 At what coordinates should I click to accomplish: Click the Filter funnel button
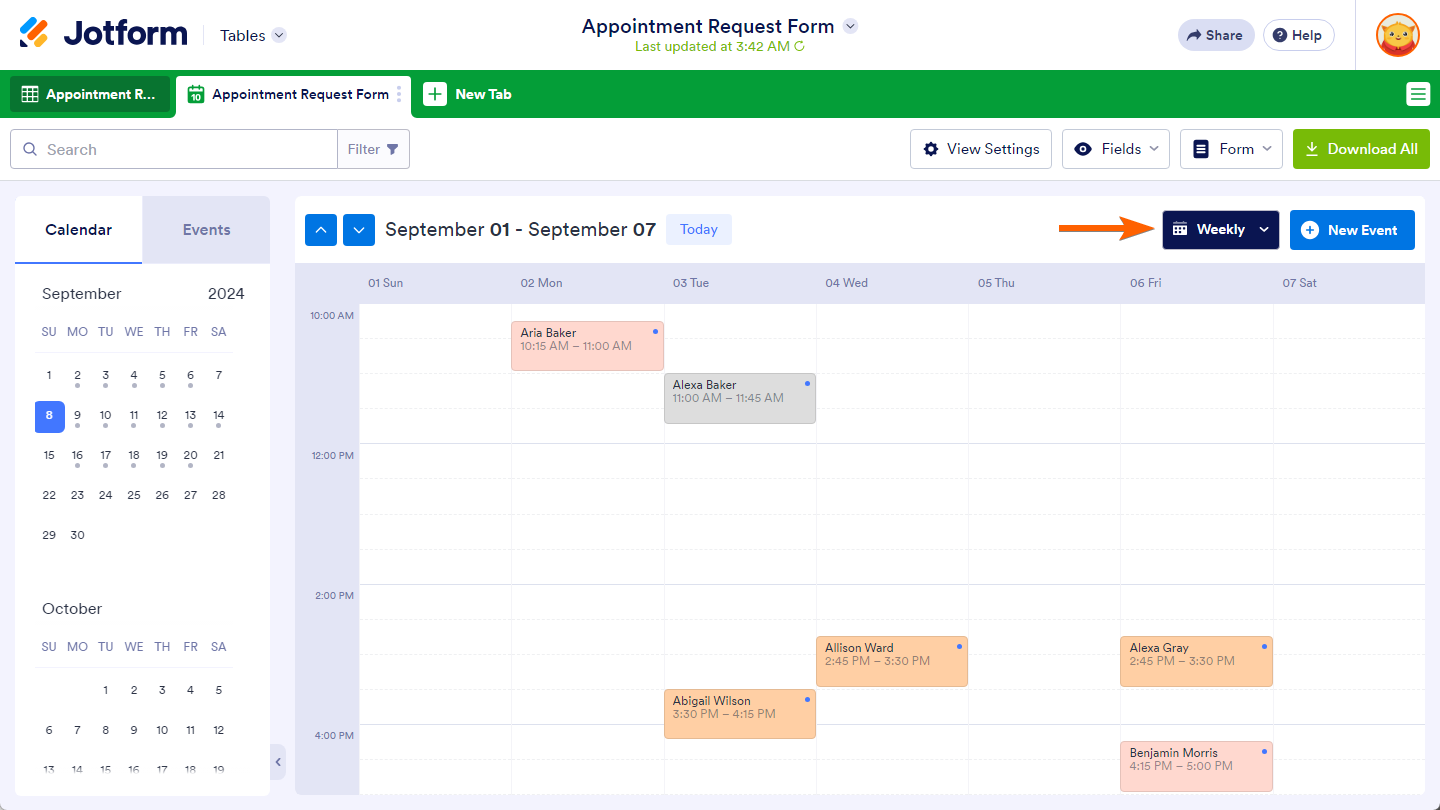point(373,149)
